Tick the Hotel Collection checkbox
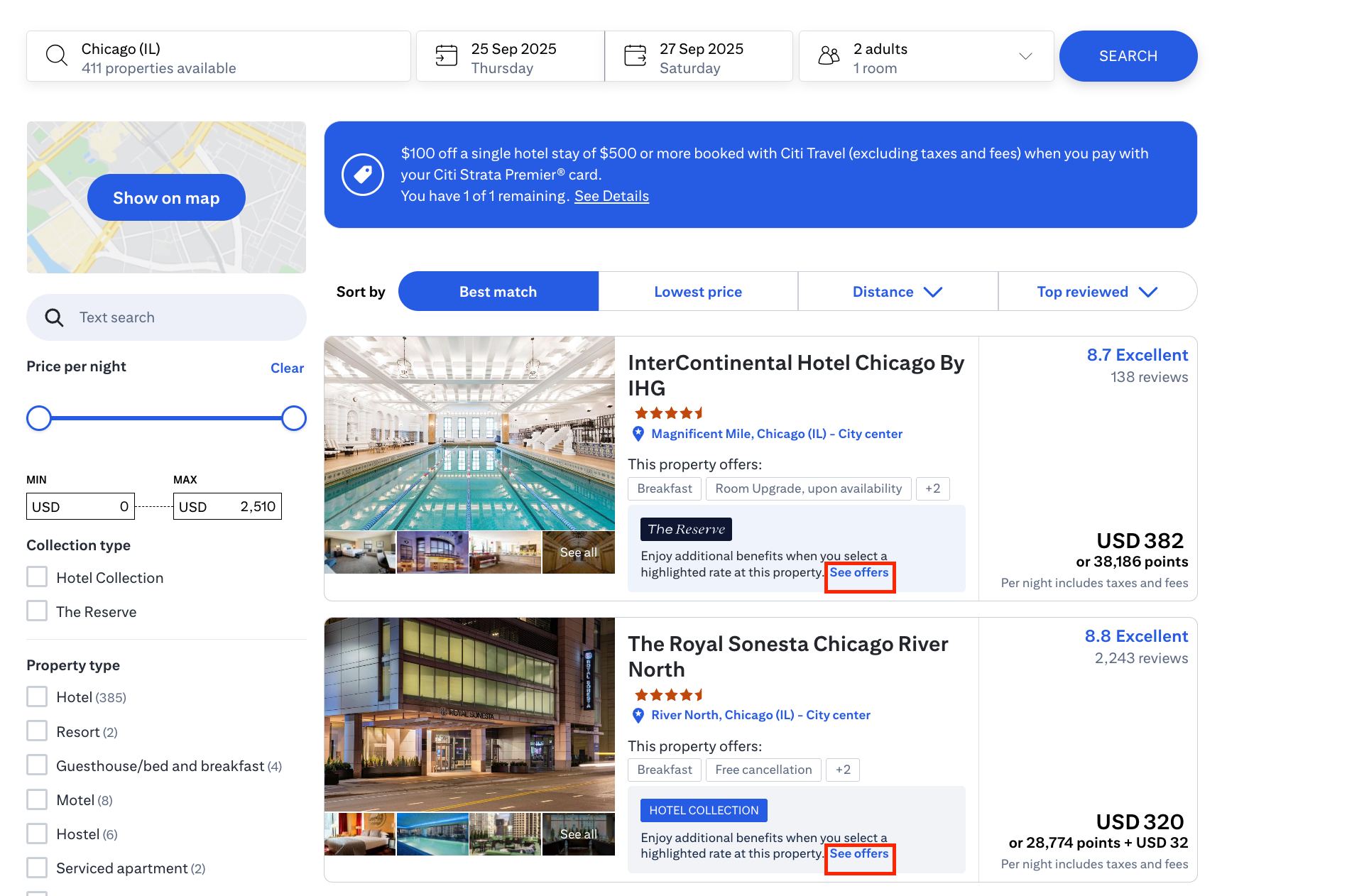Image resolution: width=1369 pixels, height=896 pixels. pyautogui.click(x=37, y=577)
